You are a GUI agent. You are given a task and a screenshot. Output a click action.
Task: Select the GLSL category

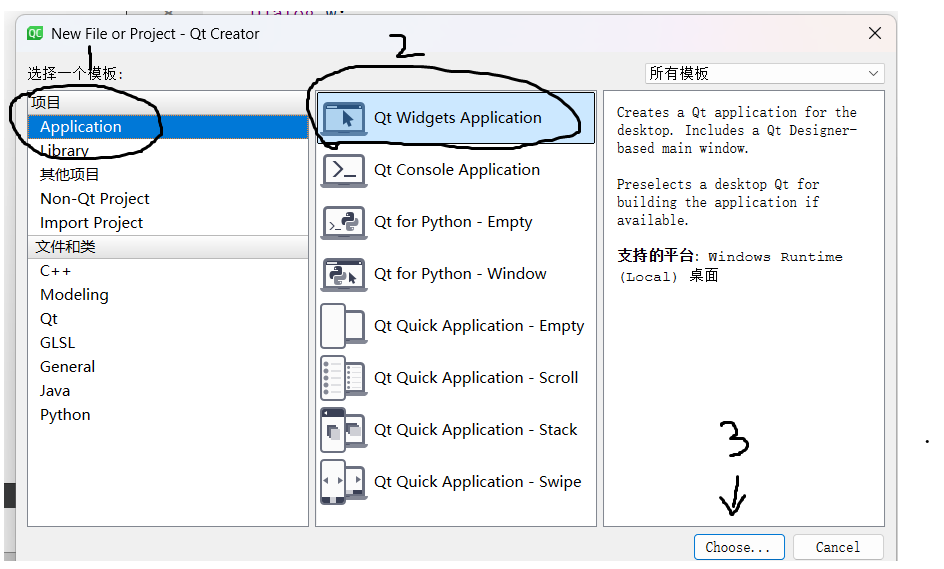point(168,343)
